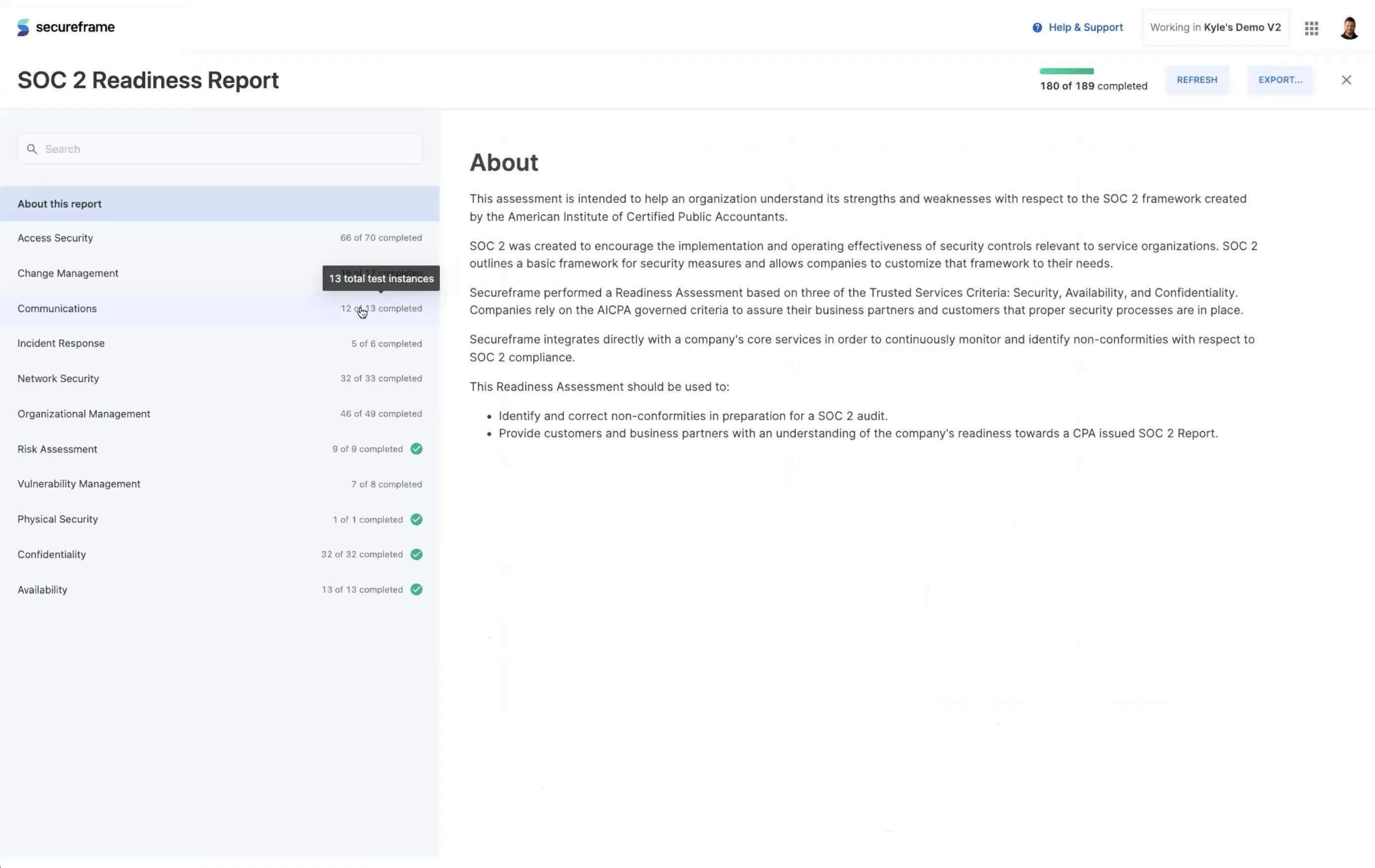
Task: Open the apps grid icon
Action: [1311, 28]
